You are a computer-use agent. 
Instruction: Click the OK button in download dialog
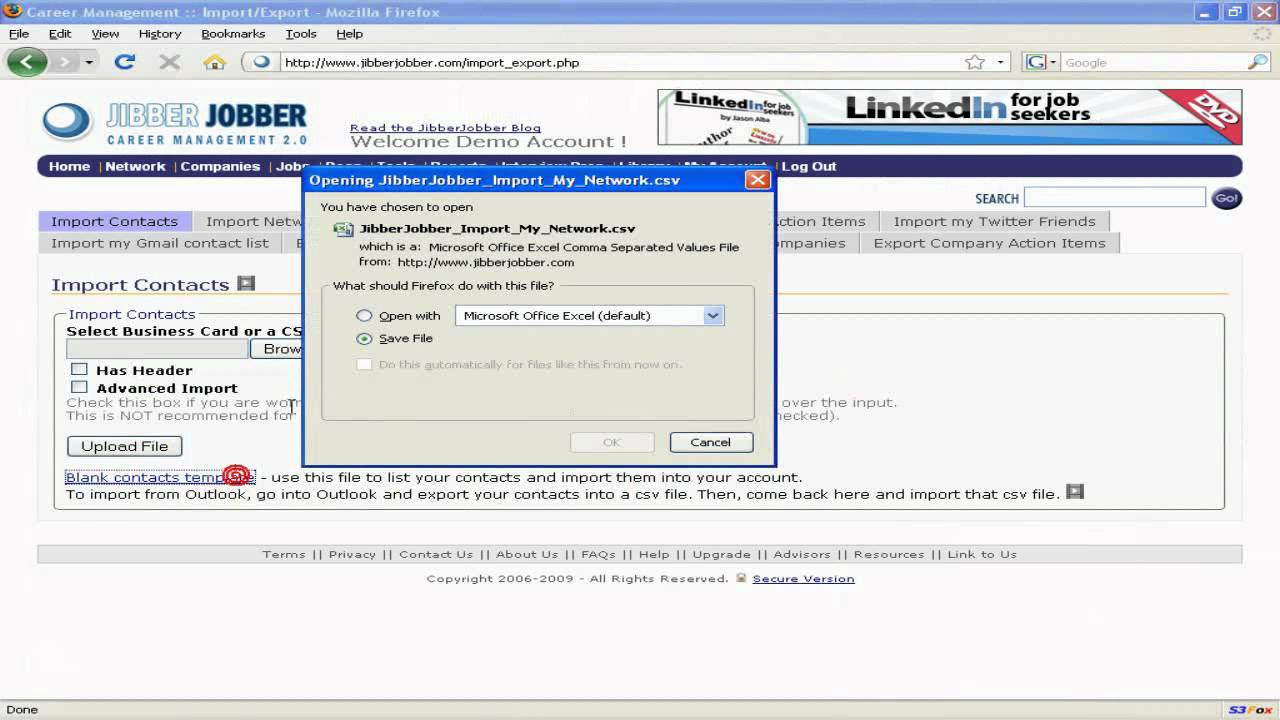pyautogui.click(x=612, y=442)
